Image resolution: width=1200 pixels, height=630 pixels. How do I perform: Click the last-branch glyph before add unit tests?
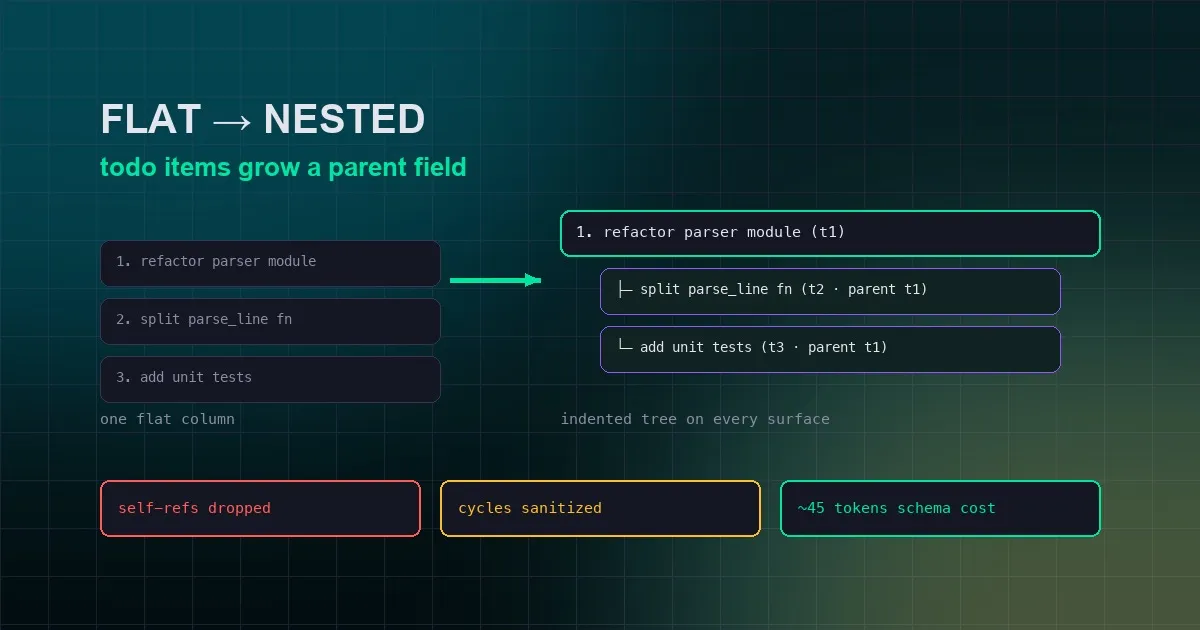(625, 346)
